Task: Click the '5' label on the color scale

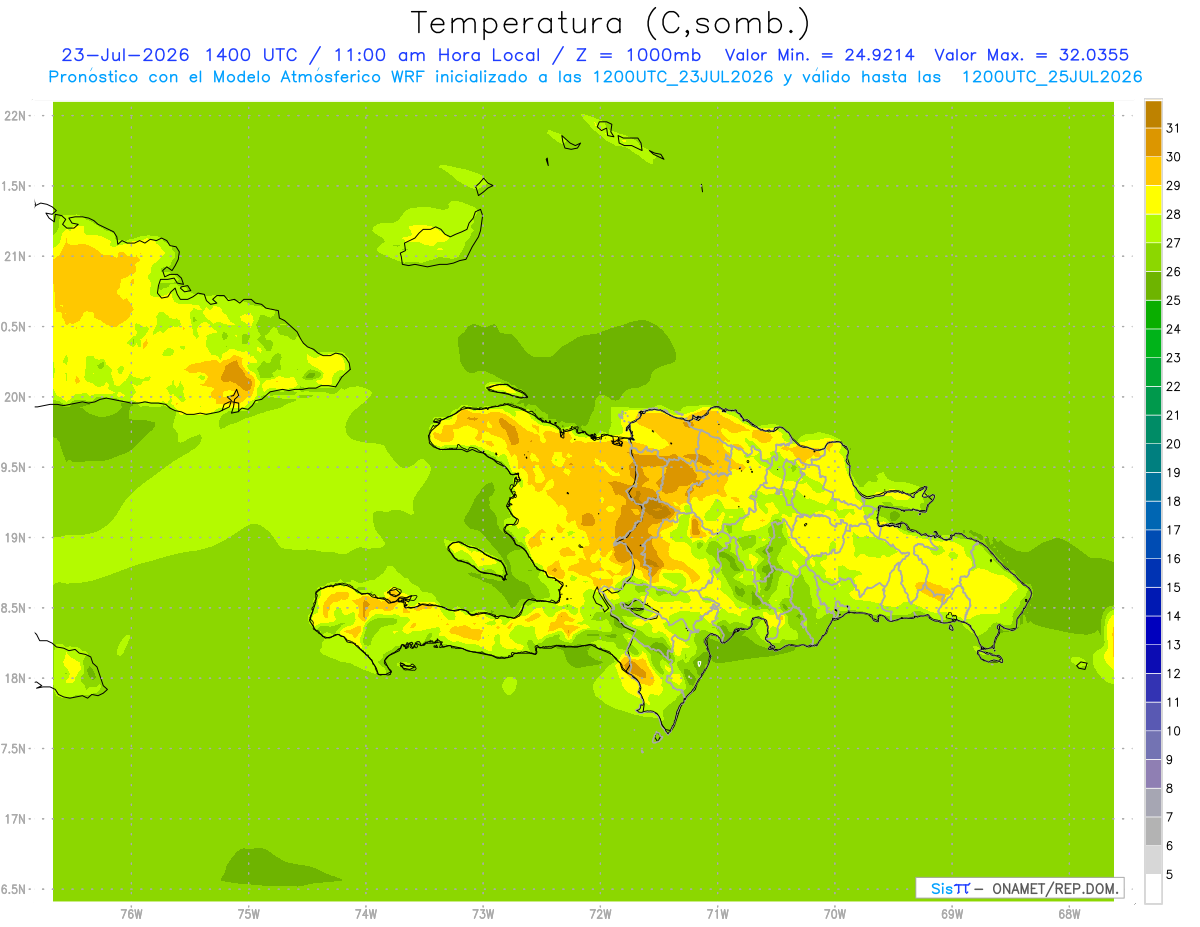Action: (1170, 875)
